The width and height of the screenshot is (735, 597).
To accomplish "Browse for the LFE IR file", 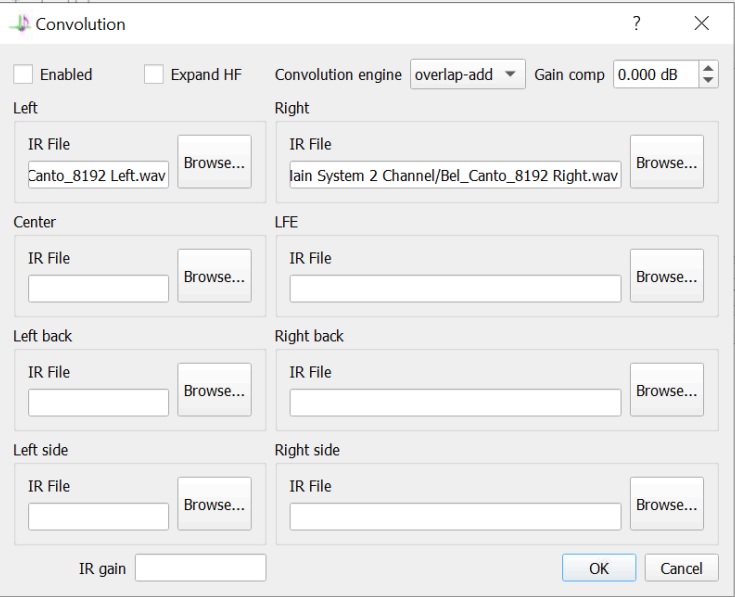I will click(x=667, y=276).
